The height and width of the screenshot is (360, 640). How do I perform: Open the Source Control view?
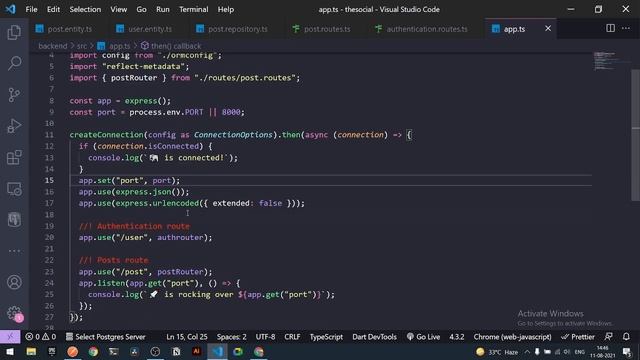click(x=14, y=95)
